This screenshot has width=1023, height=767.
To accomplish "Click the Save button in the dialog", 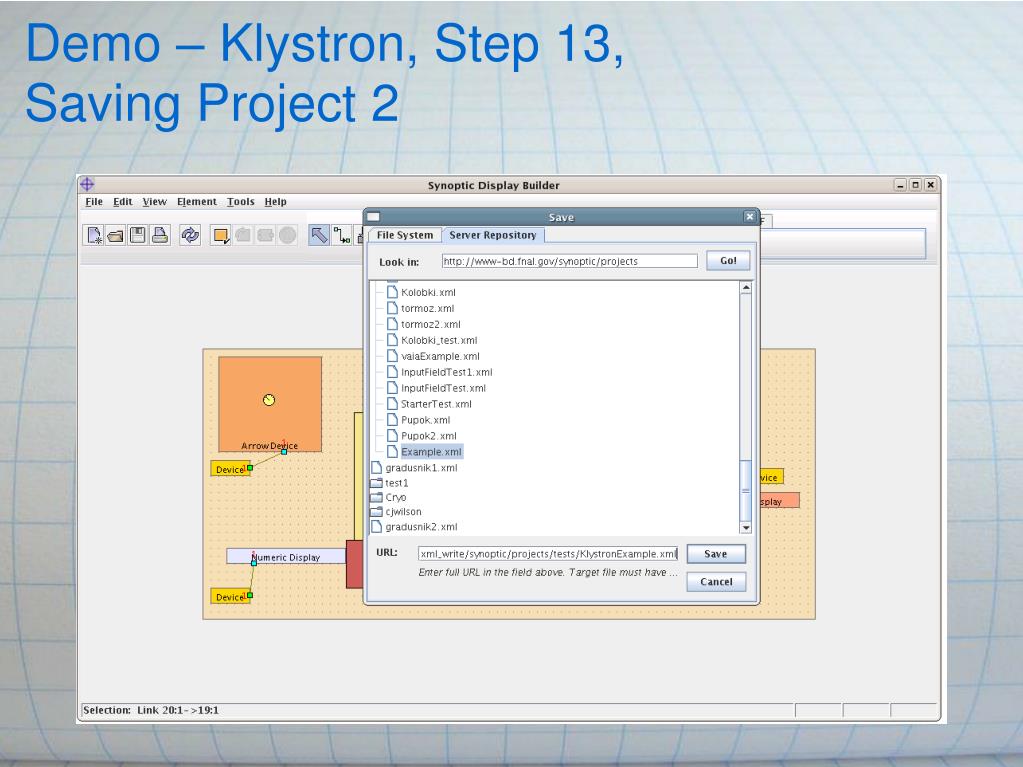I will (716, 554).
